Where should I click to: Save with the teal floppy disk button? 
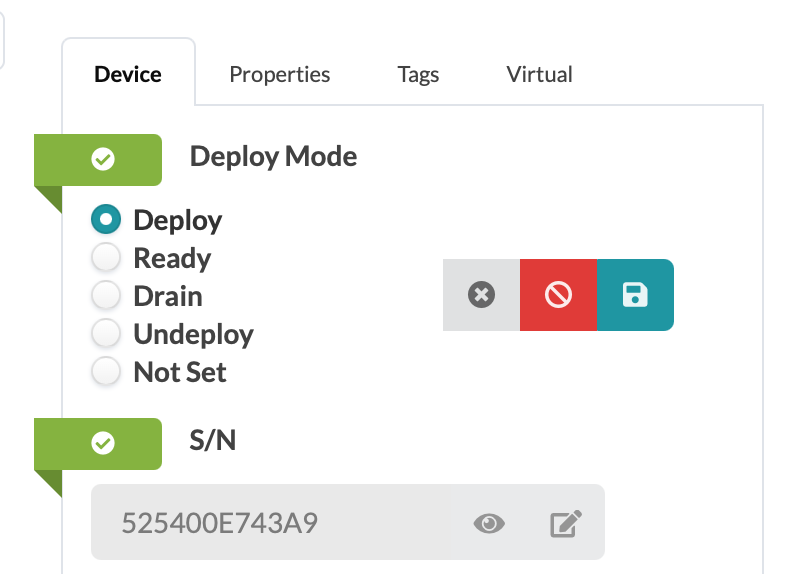(635, 295)
